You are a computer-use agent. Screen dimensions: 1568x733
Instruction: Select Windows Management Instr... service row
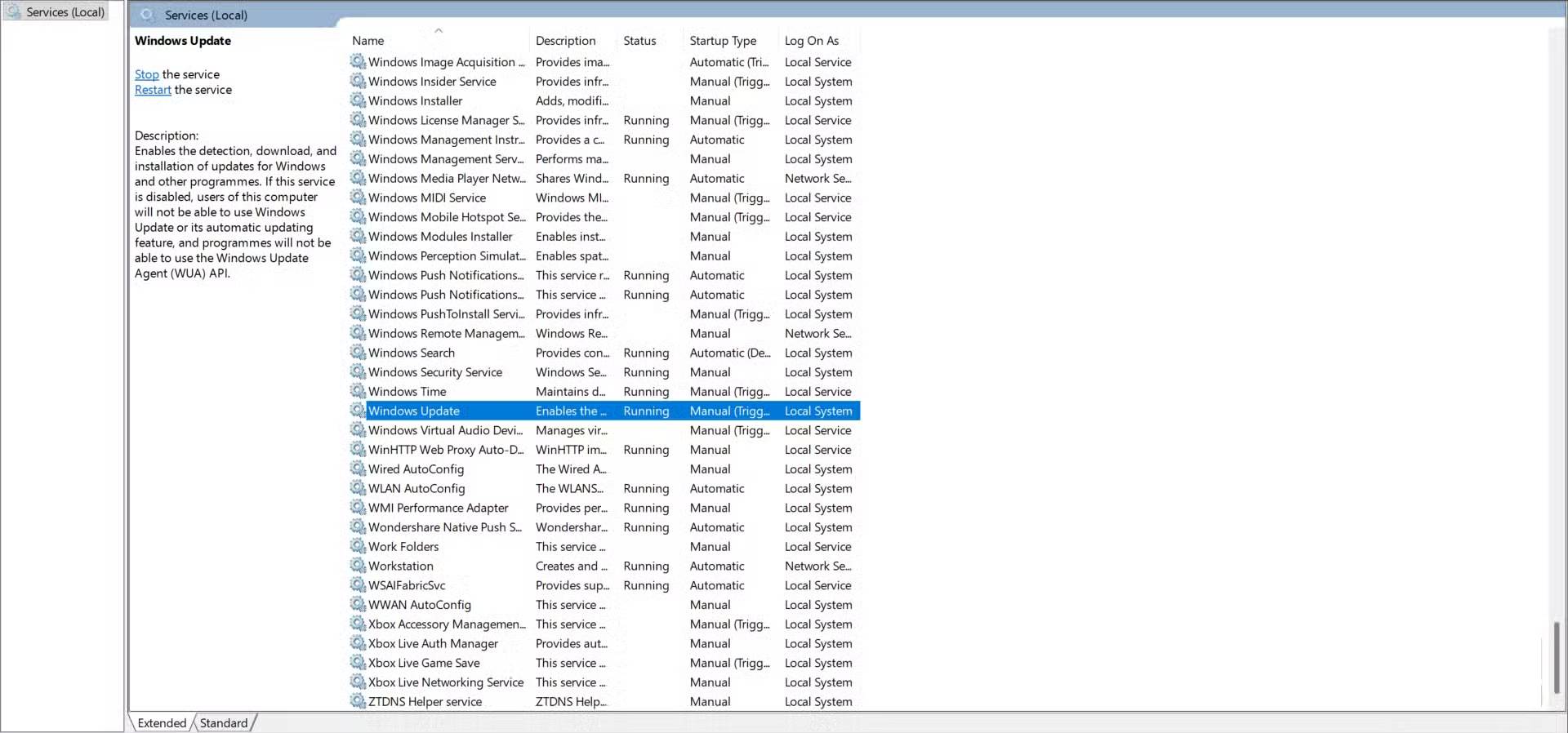[x=604, y=140]
